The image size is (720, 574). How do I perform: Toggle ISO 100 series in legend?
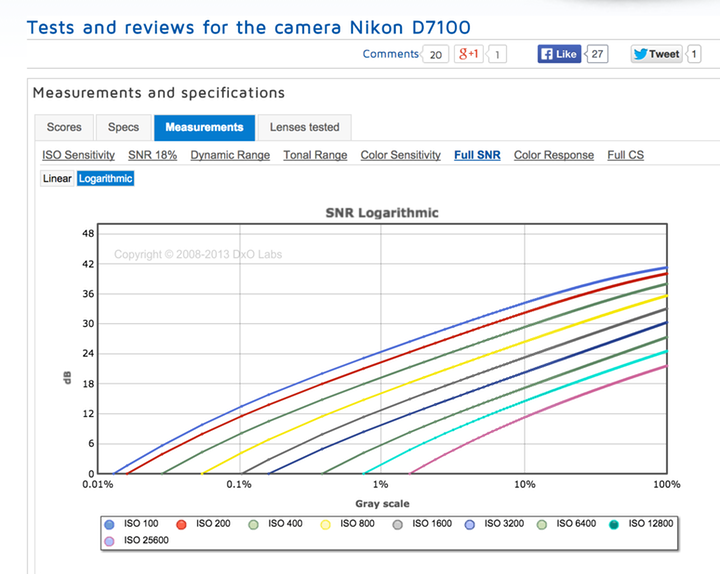(x=130, y=523)
